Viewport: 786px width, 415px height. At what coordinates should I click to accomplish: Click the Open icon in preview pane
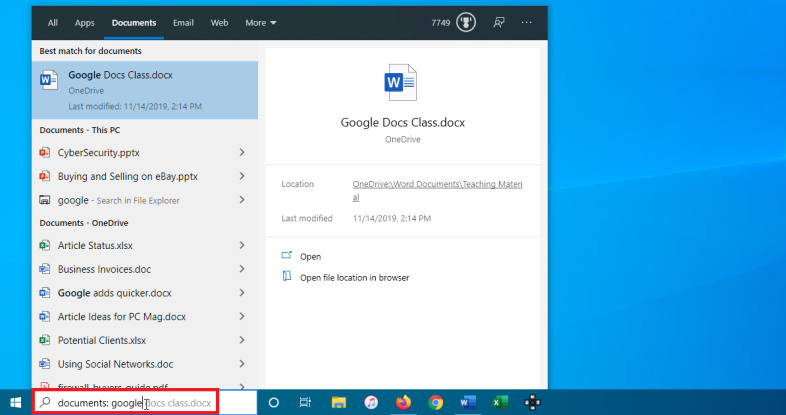(x=287, y=256)
